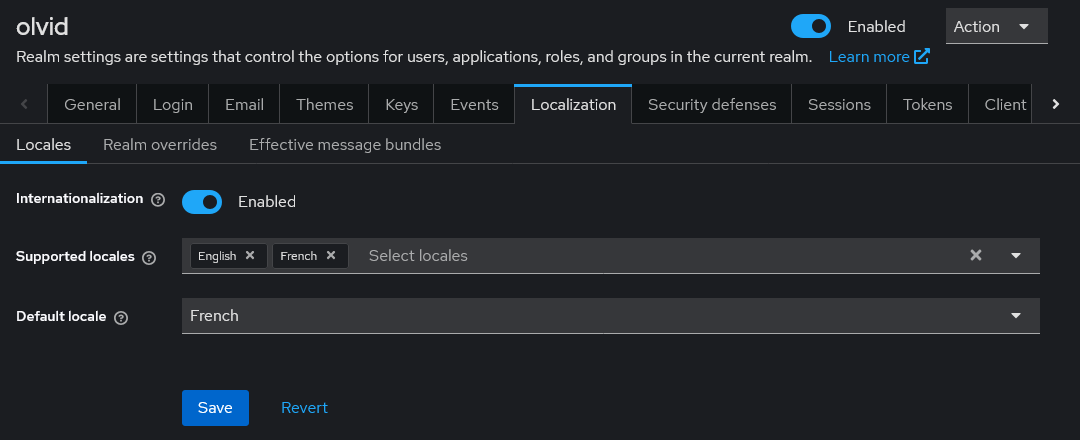Image resolution: width=1080 pixels, height=440 pixels.
Task: Expand the Supported locales dropdown arrow
Action: tap(1016, 256)
